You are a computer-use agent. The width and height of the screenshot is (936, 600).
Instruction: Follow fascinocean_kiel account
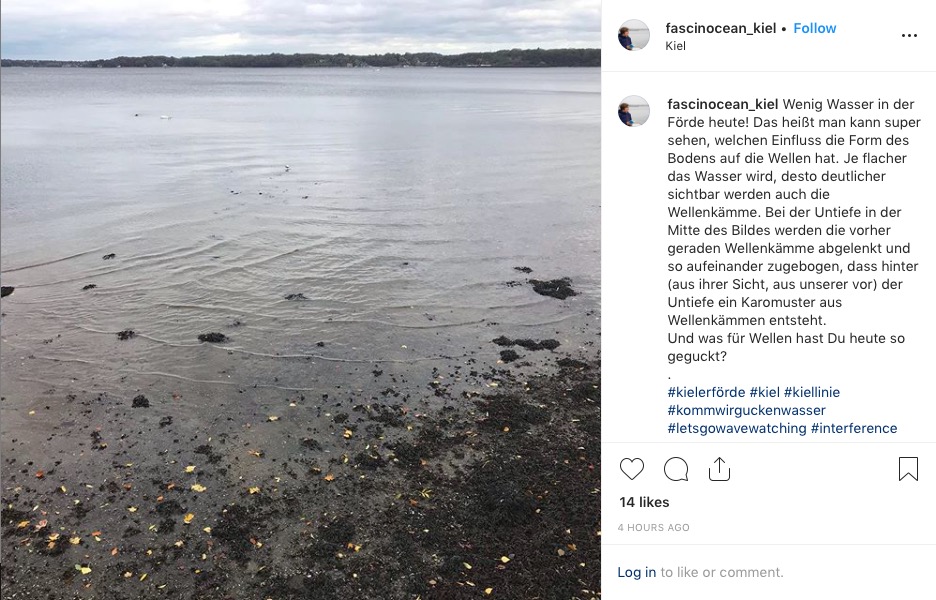[814, 28]
